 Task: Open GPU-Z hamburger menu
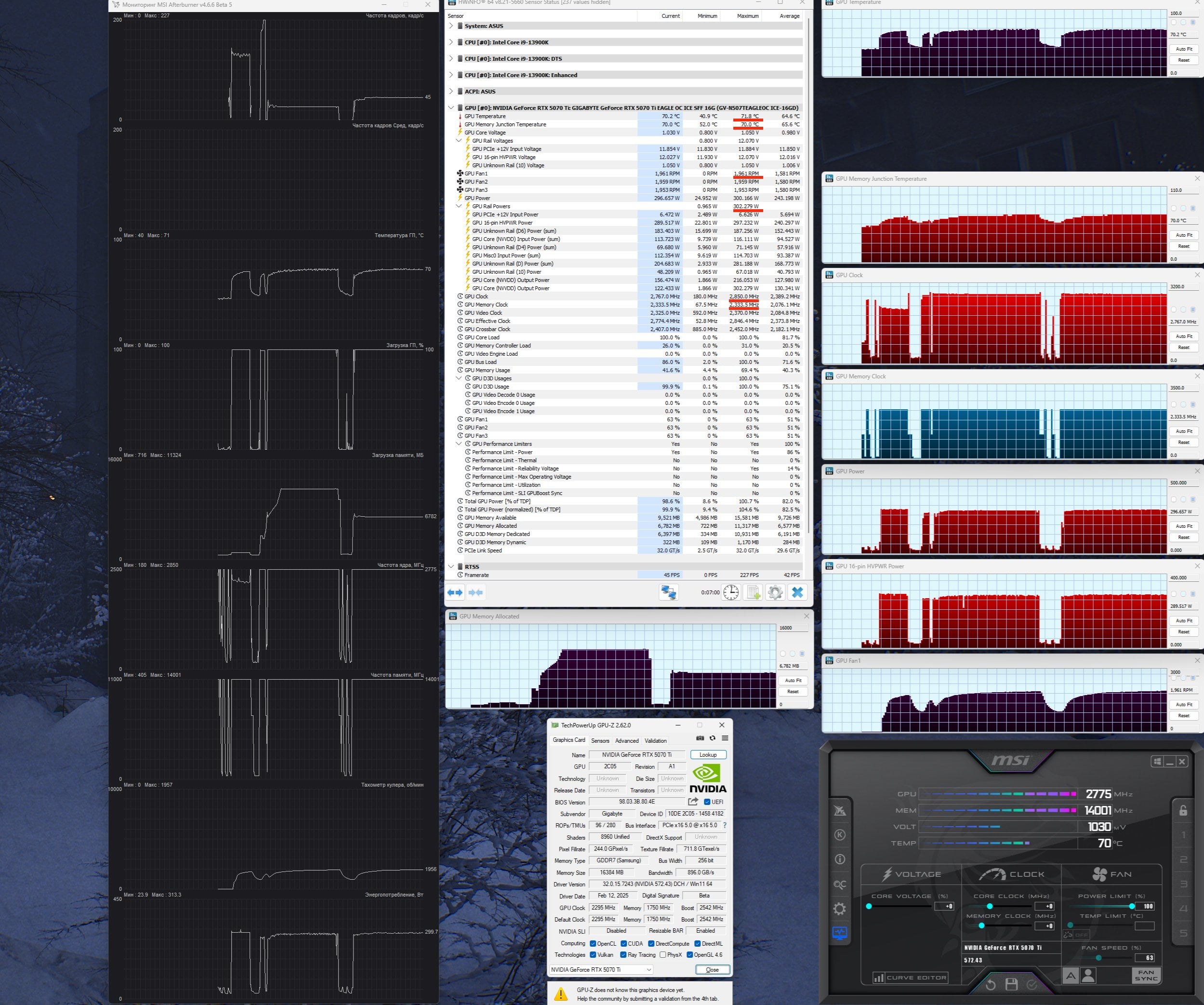[725, 738]
